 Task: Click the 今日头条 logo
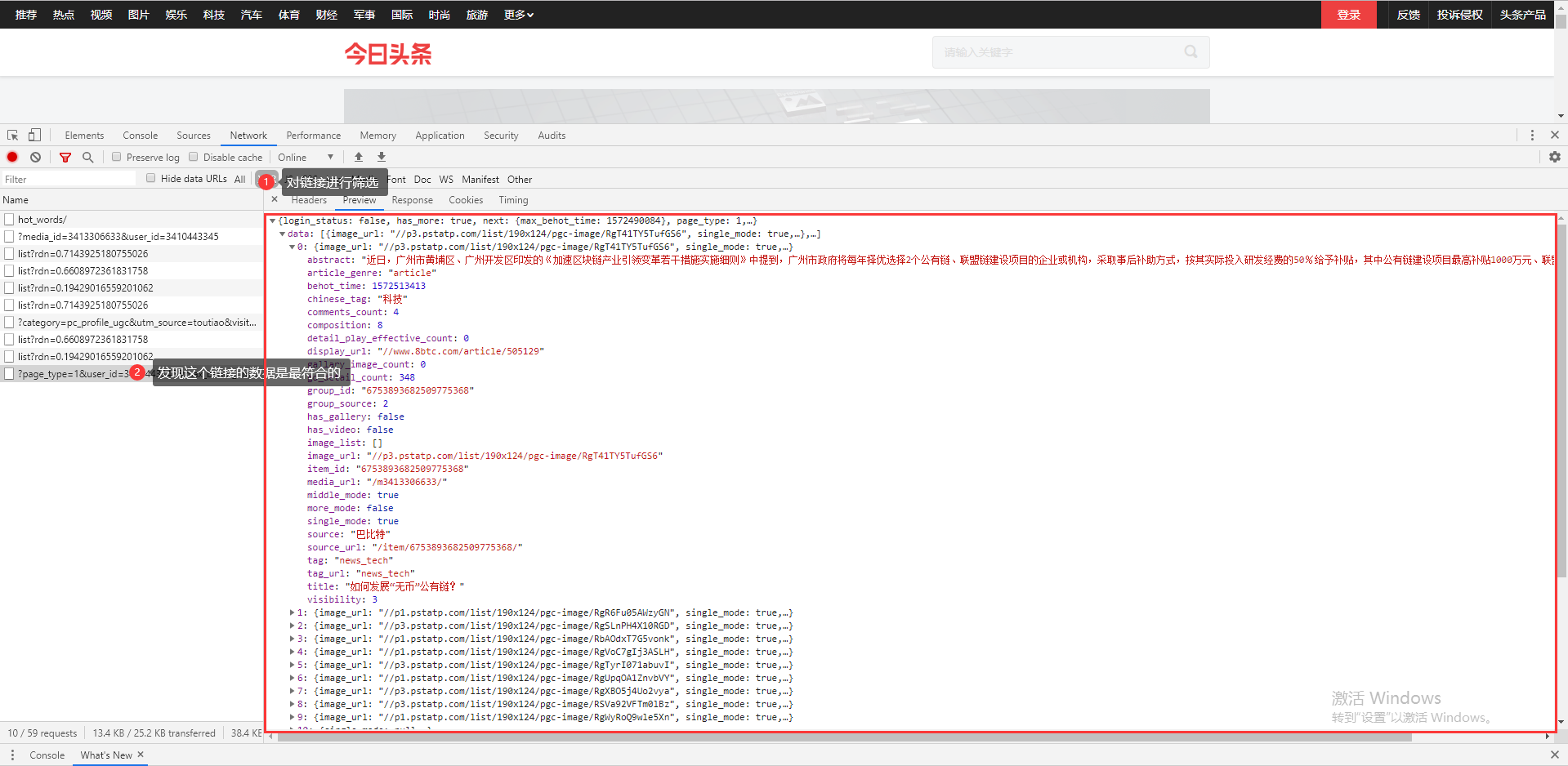coord(388,54)
